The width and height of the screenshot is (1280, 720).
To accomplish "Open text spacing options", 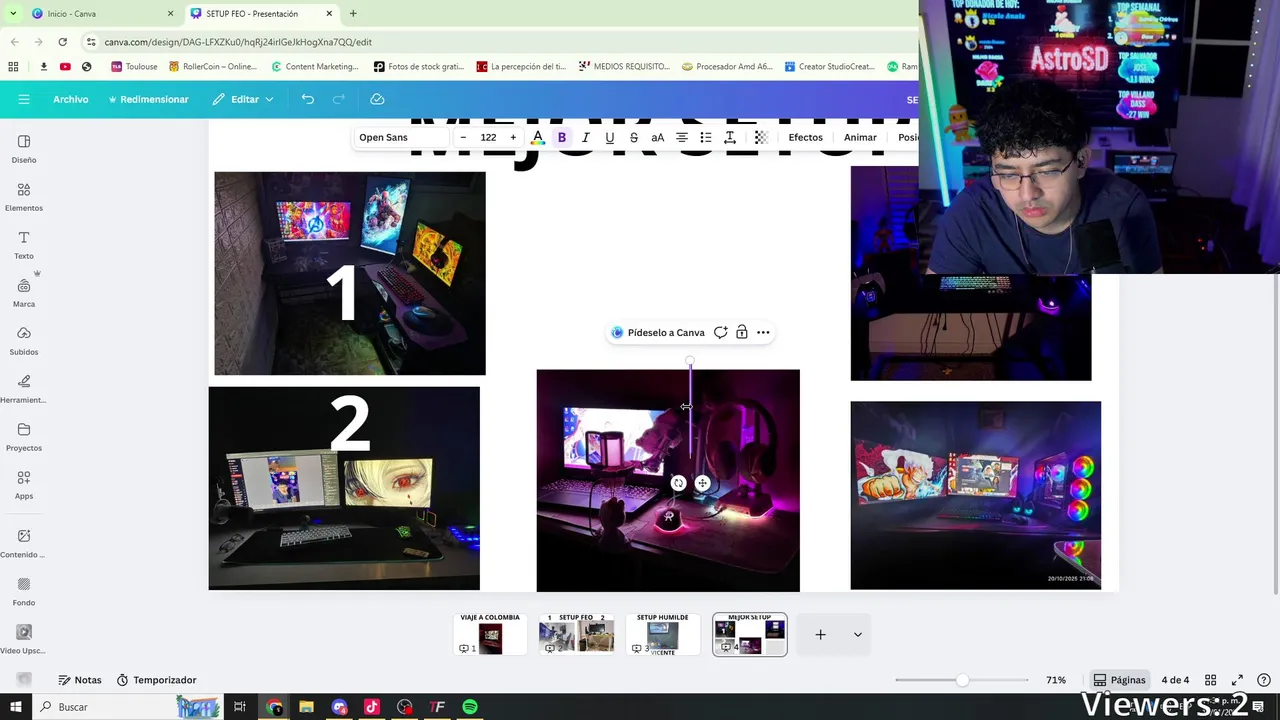I will click(730, 137).
